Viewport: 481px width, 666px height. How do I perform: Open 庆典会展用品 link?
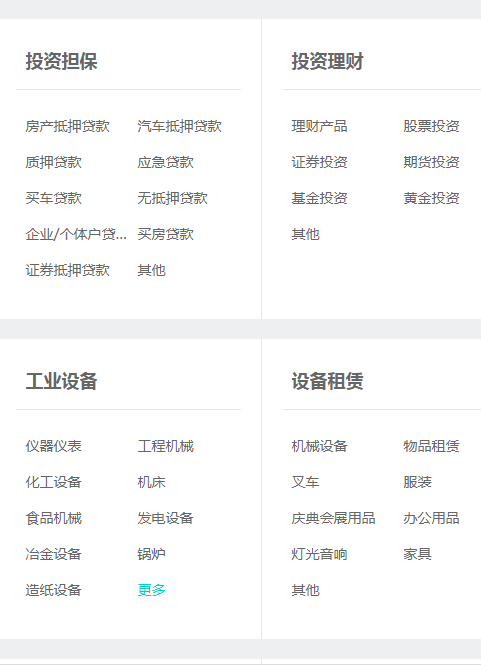(334, 518)
